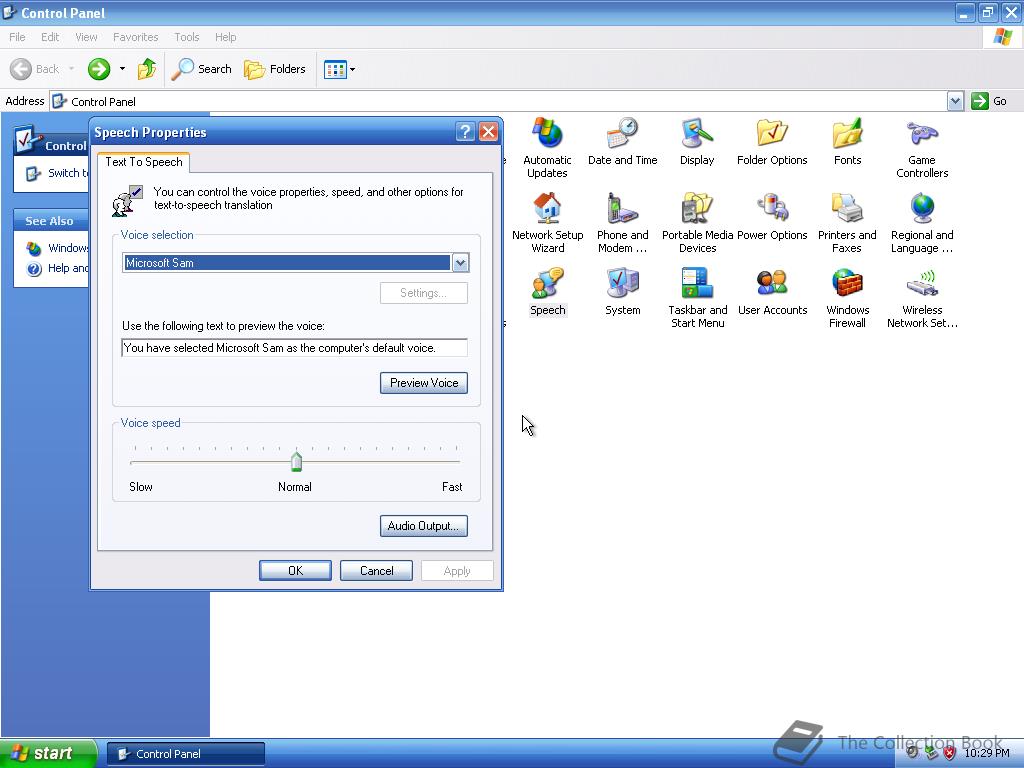Click the green Forward arrow button

(x=99, y=69)
